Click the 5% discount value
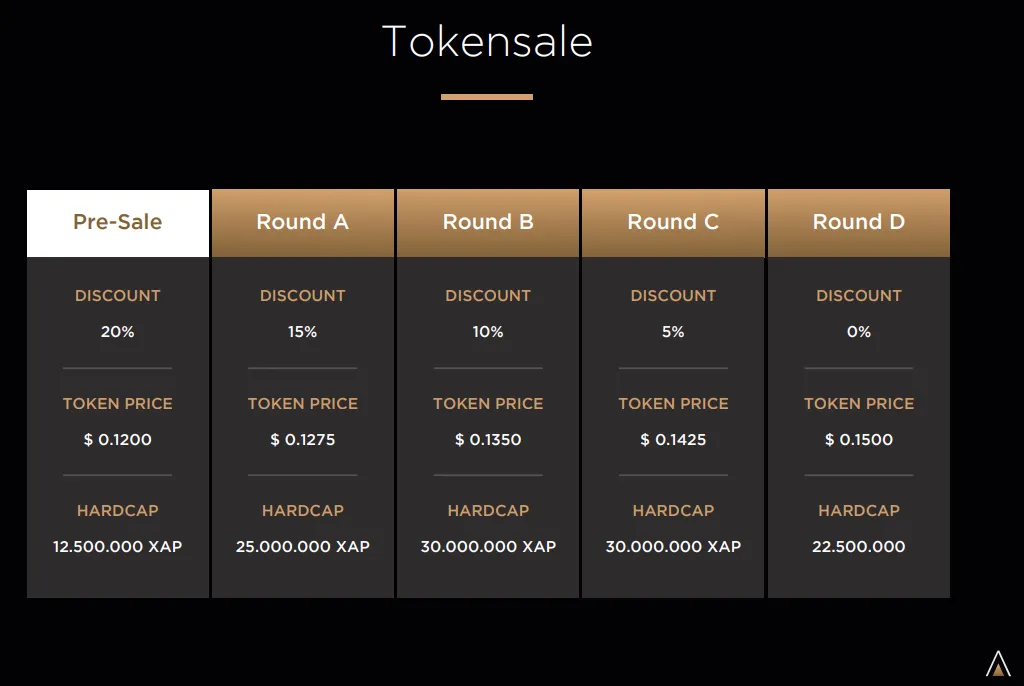 (673, 332)
